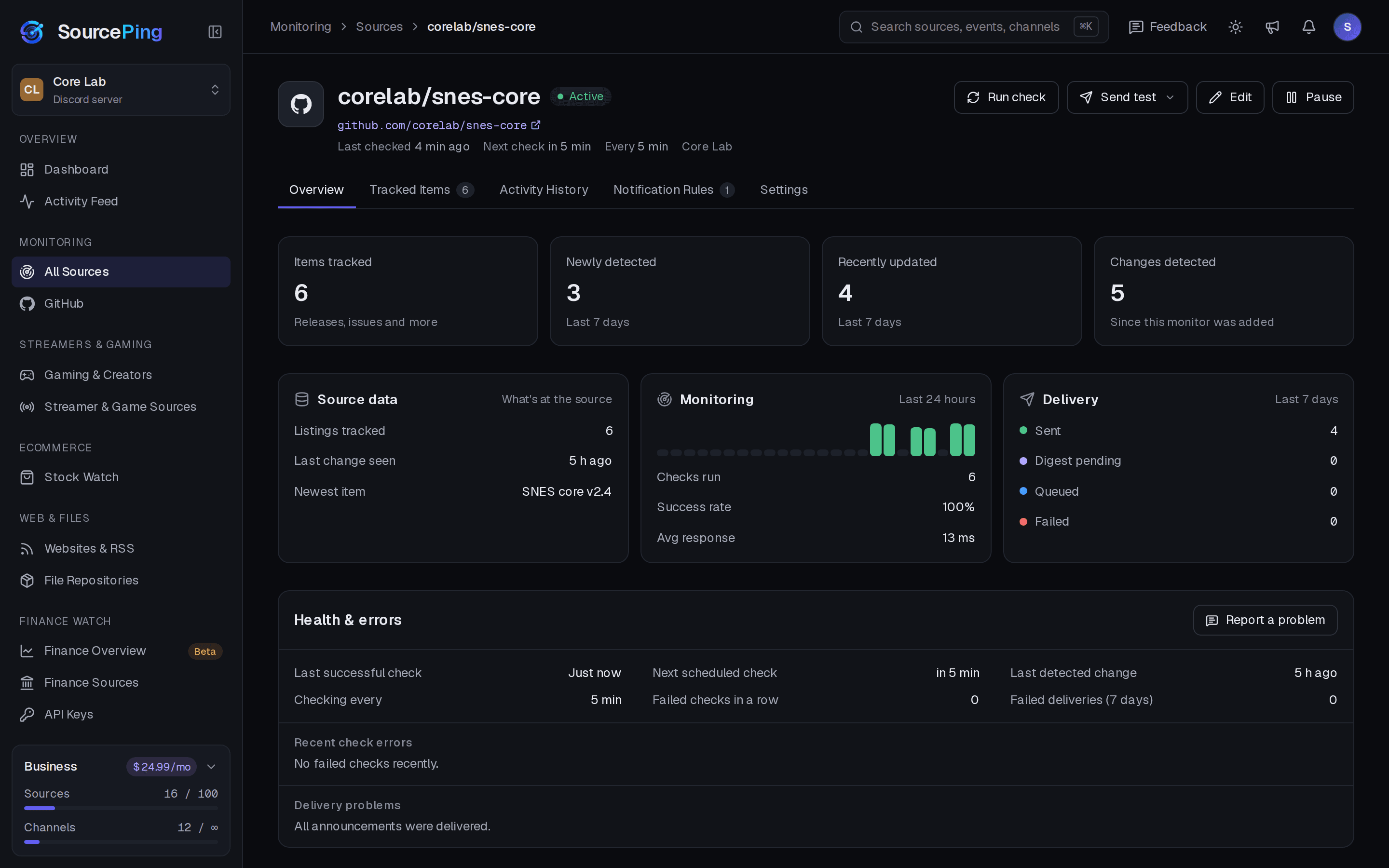1389x868 pixels.
Task: Toggle the light theme sun icon
Action: point(1235,27)
